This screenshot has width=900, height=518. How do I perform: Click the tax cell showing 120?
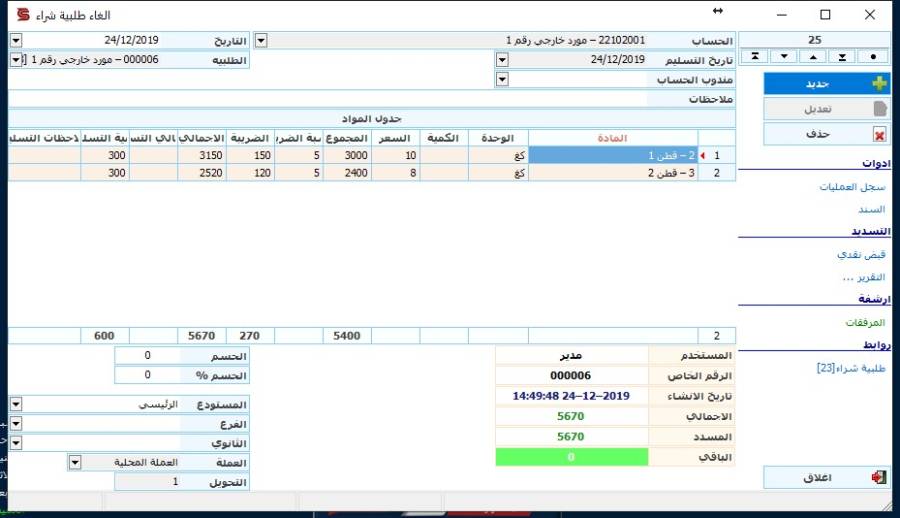coord(250,173)
